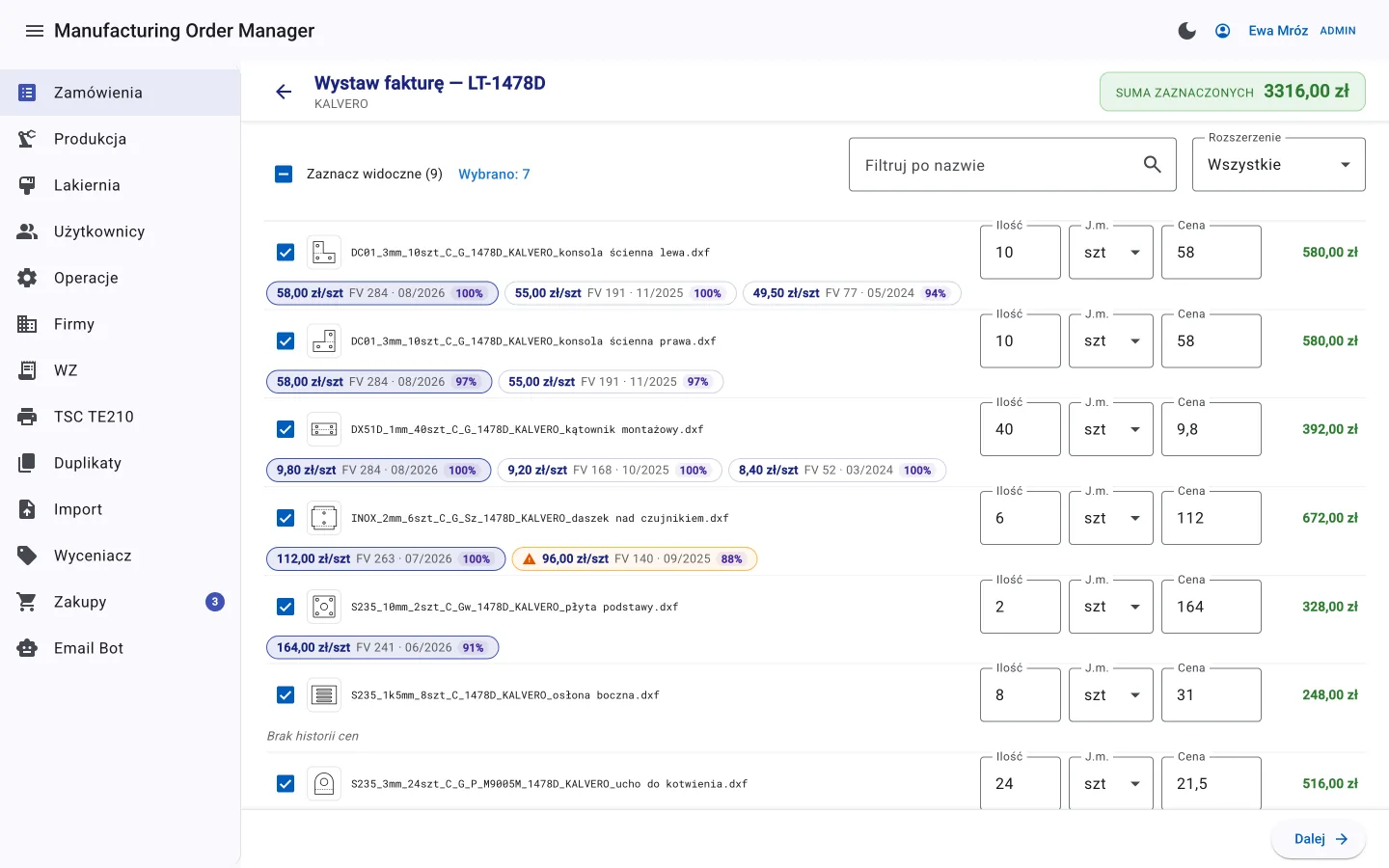Uncheck the kątownik montażowy row
1389x868 pixels.
coord(286,429)
